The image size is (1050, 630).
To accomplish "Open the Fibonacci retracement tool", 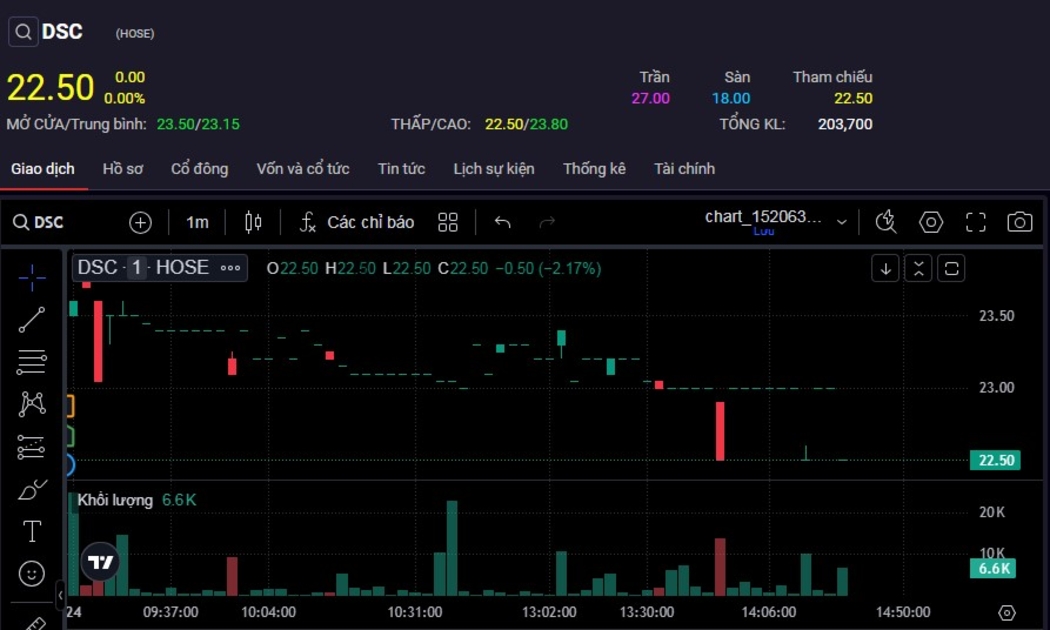I will (32, 361).
